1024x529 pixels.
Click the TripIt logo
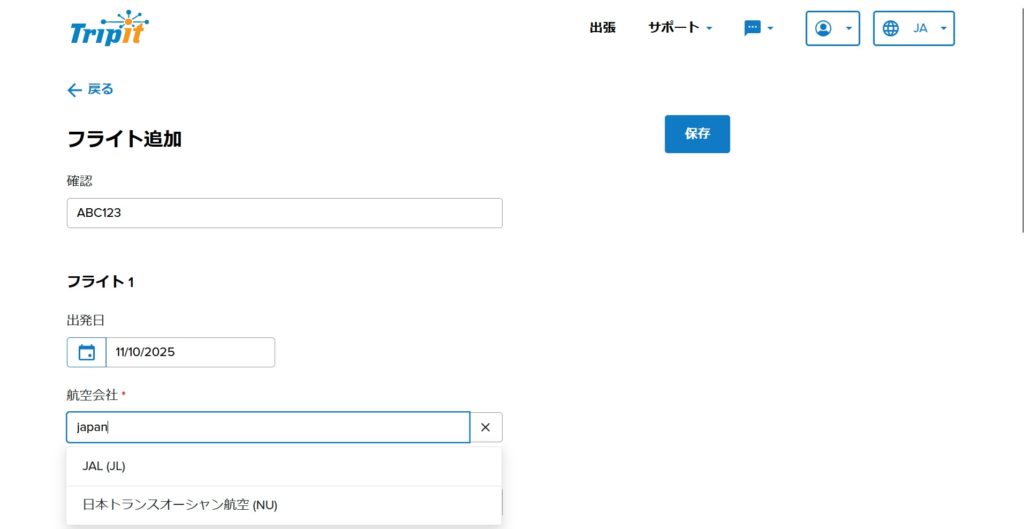point(109,28)
